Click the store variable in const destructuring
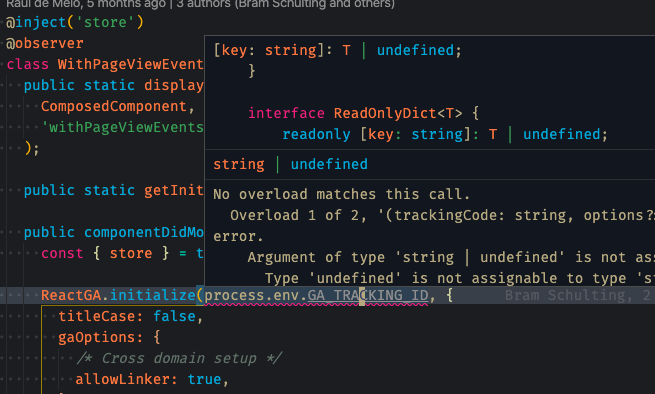This screenshot has width=655, height=394. (x=131, y=253)
